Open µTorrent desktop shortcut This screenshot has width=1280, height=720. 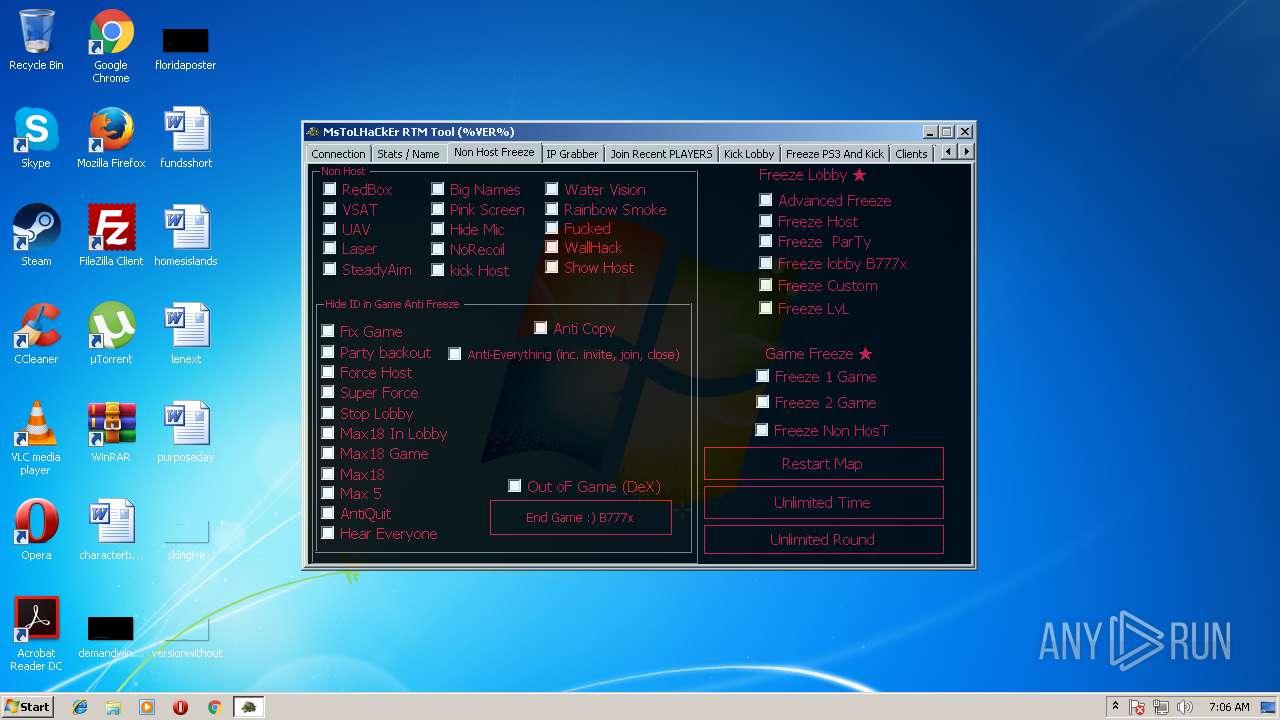pyautogui.click(x=111, y=334)
